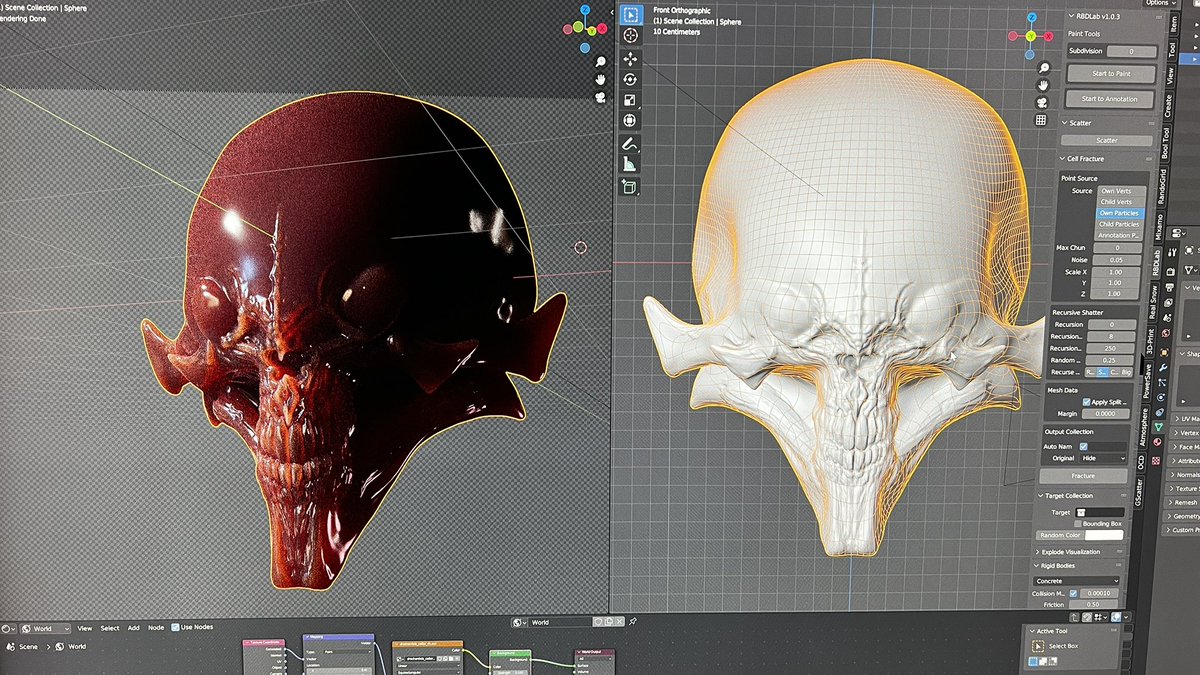The height and width of the screenshot is (675, 1200).
Task: Toggle the Auto Name checkbox
Action: point(1083,446)
